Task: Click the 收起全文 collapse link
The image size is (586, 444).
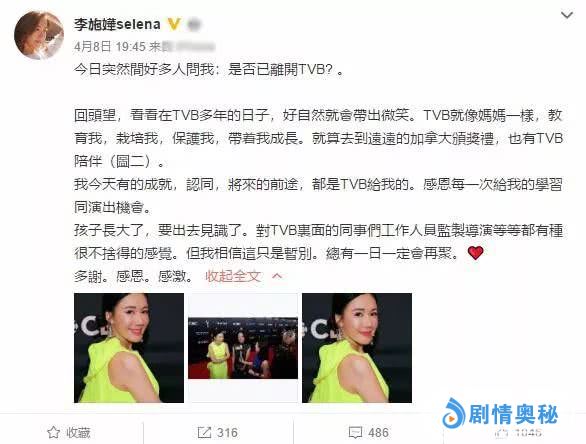Action: (233, 276)
